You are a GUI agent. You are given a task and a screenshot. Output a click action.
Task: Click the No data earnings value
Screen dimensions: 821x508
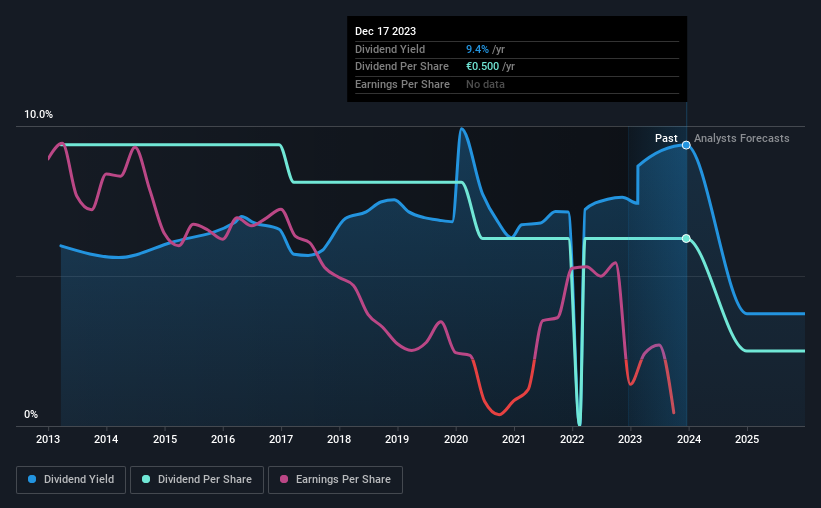tap(485, 84)
